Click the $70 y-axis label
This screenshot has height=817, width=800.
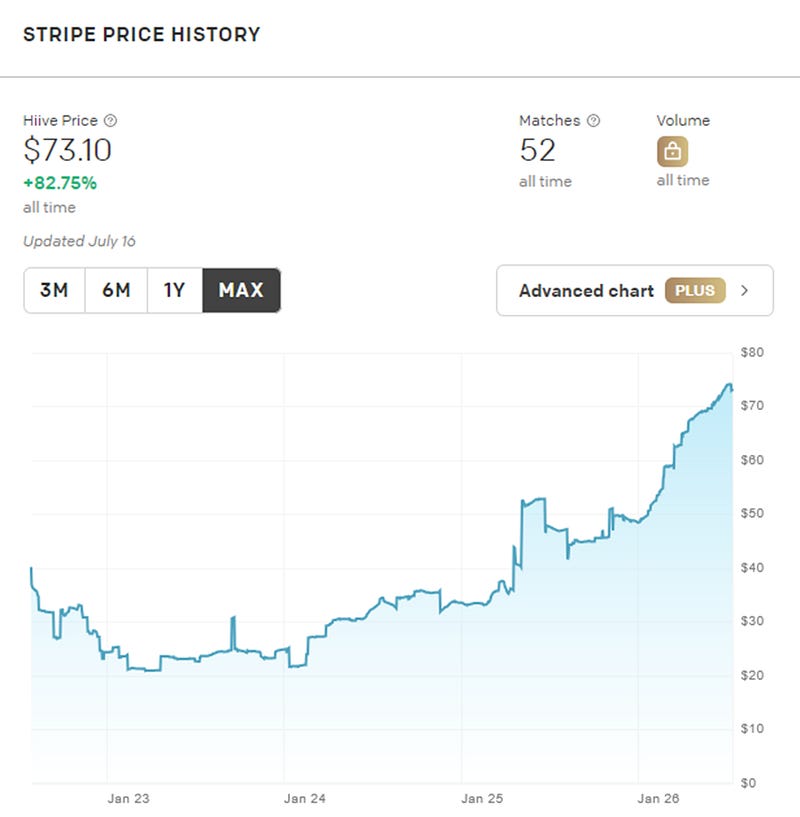(x=752, y=405)
